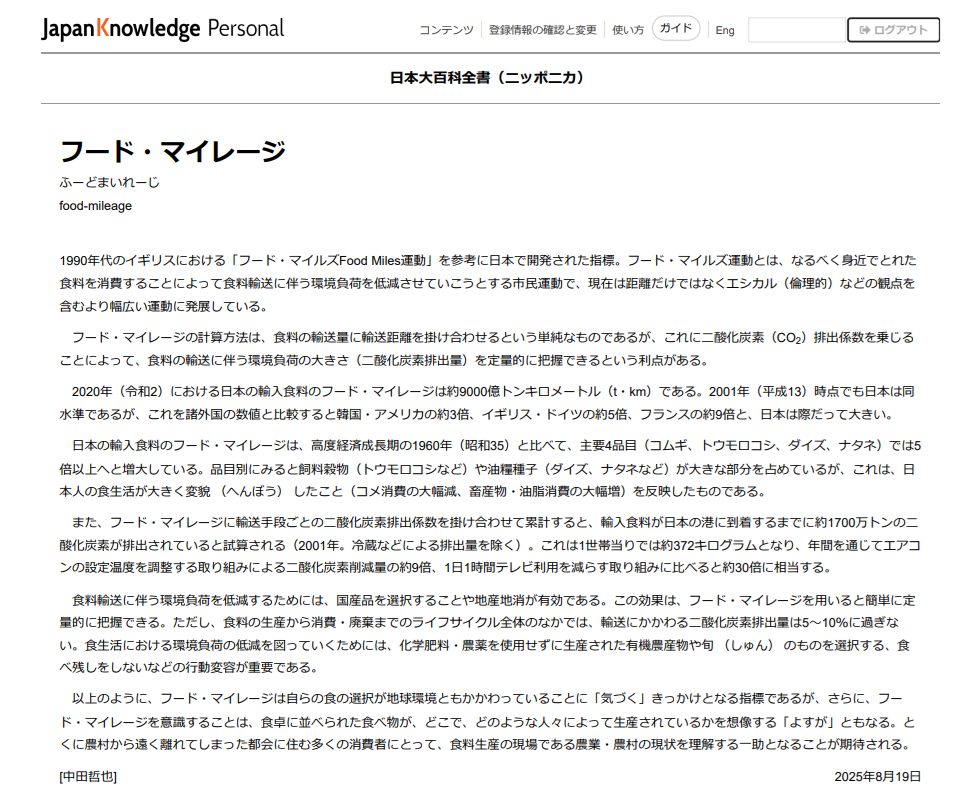Click the ふーどまいれーじ reading text
Screen dimensions: 975x788
pos(109,182)
